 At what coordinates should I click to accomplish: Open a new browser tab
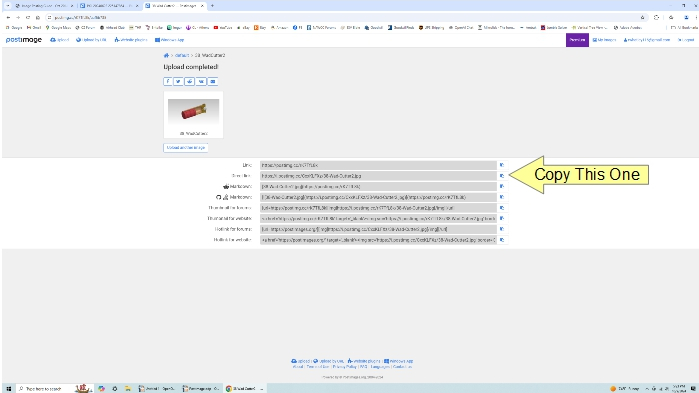[212, 6]
